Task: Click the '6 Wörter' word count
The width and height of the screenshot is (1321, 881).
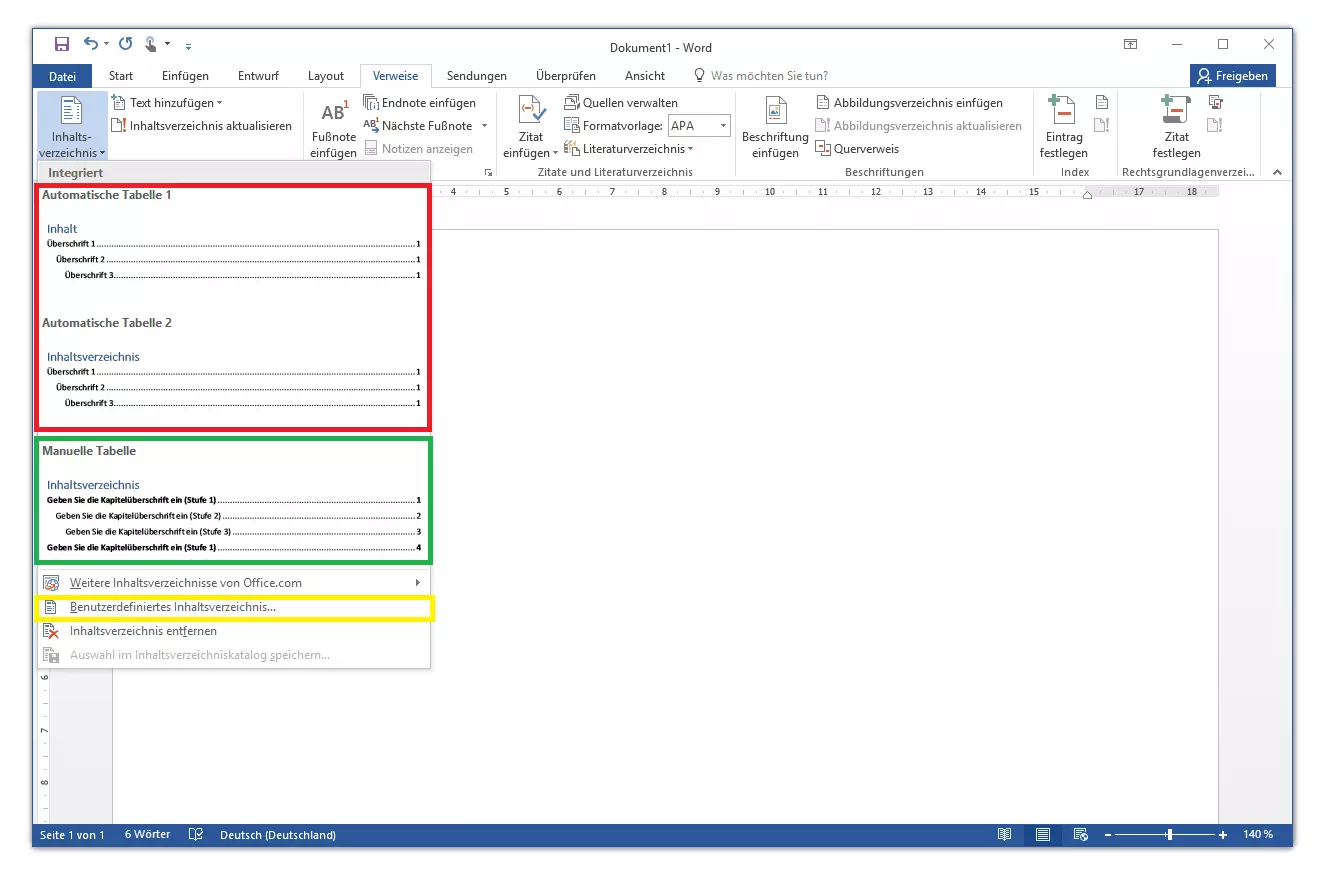Action: [147, 835]
